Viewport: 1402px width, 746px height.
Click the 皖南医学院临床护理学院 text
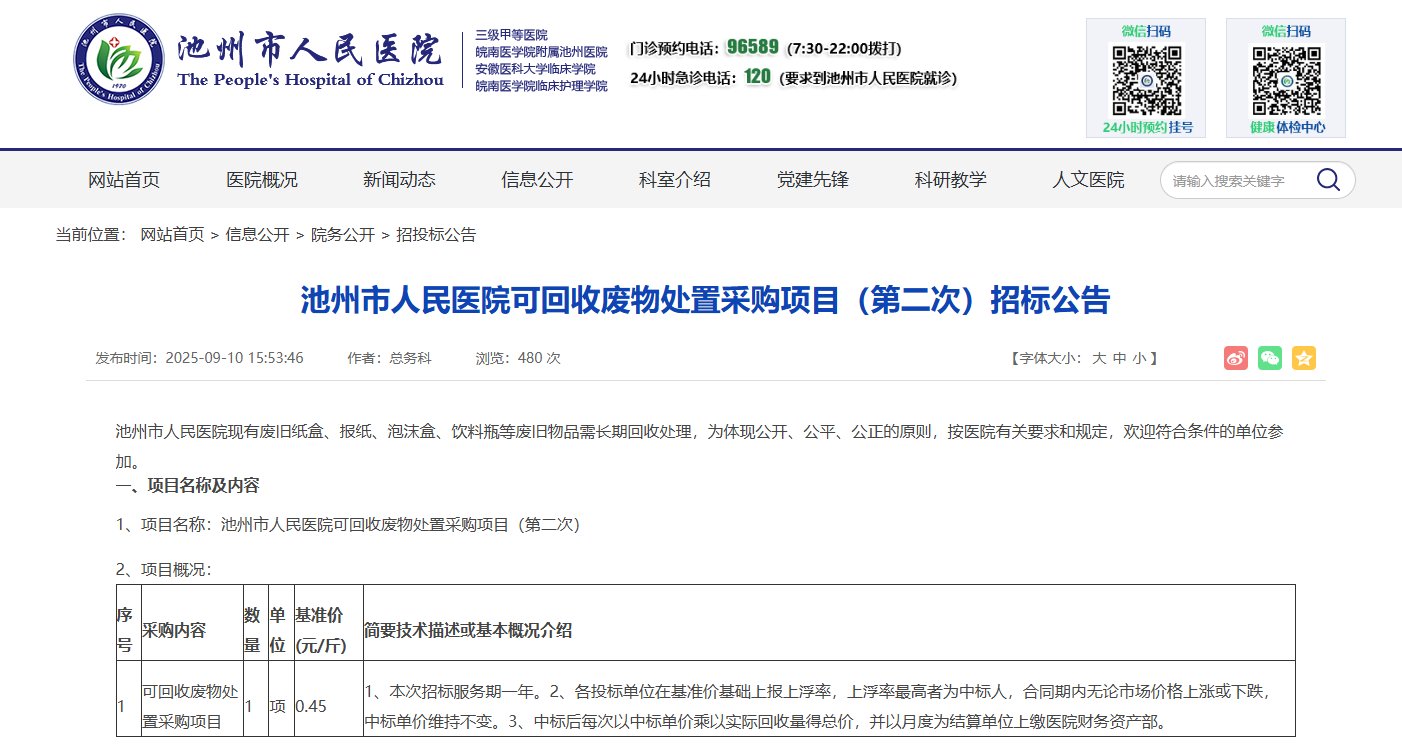coord(541,86)
